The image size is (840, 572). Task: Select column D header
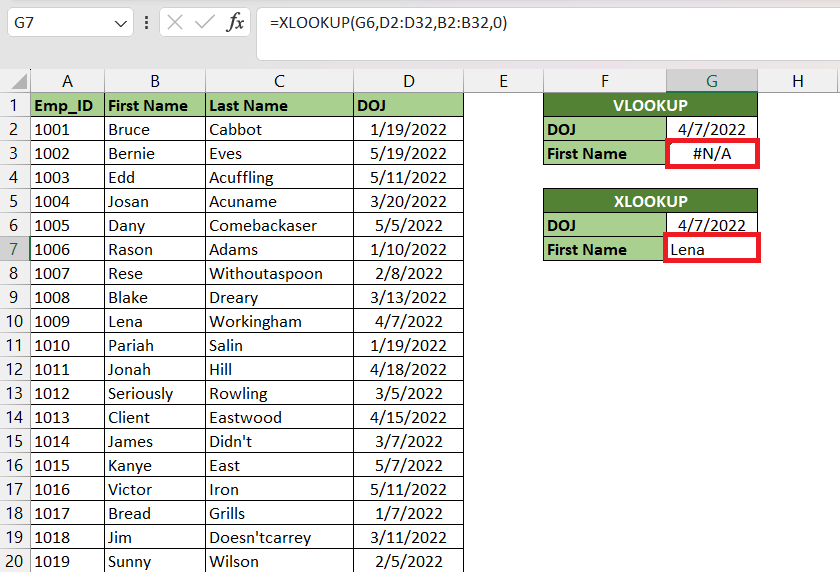(408, 81)
